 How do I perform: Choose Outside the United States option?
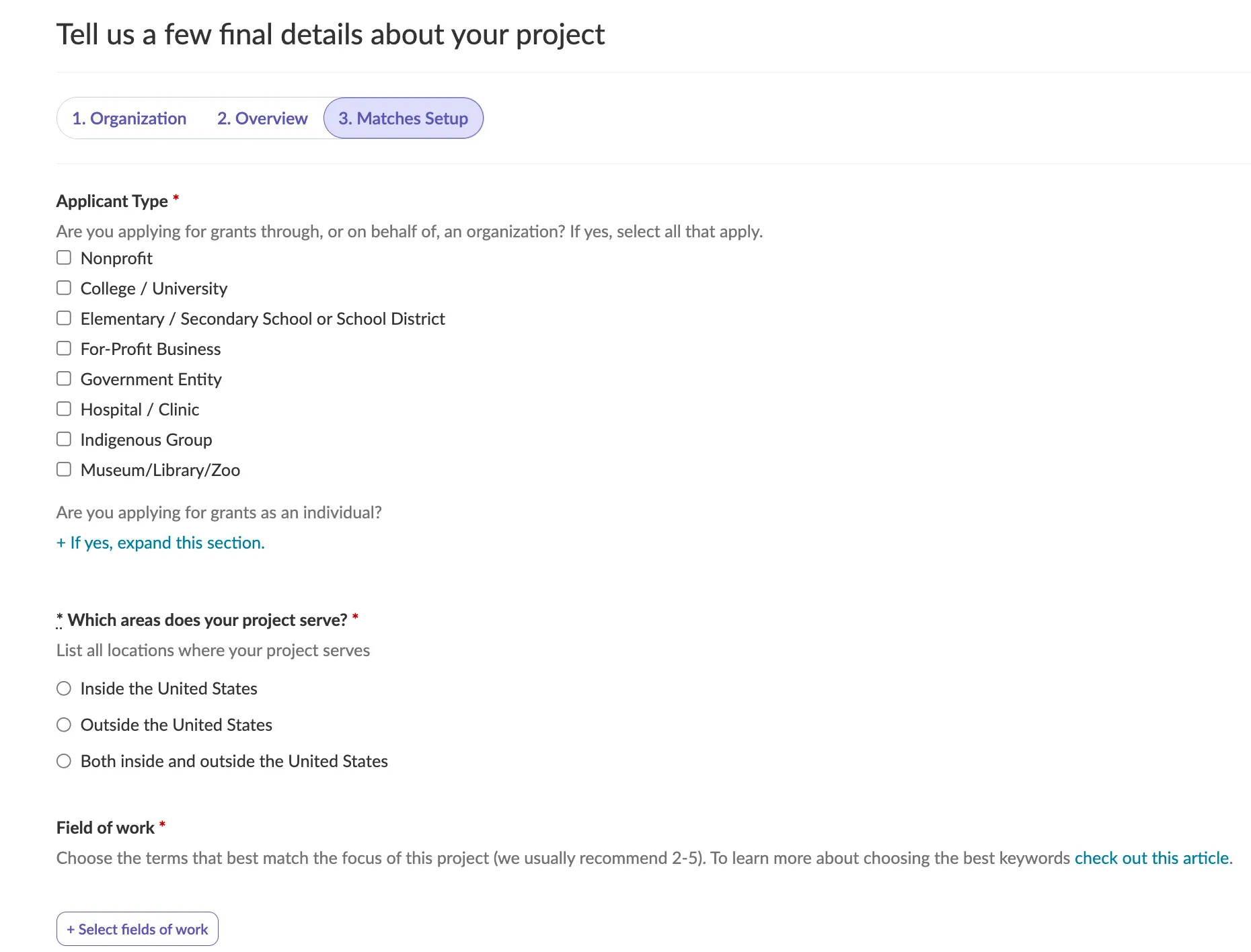pos(64,724)
